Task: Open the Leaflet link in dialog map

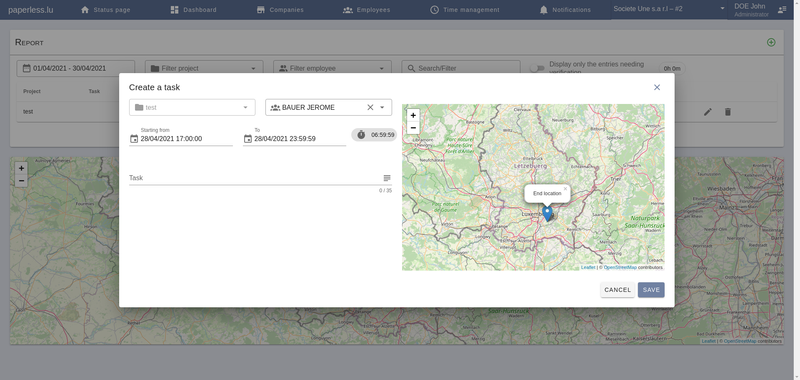Action: (x=588, y=267)
